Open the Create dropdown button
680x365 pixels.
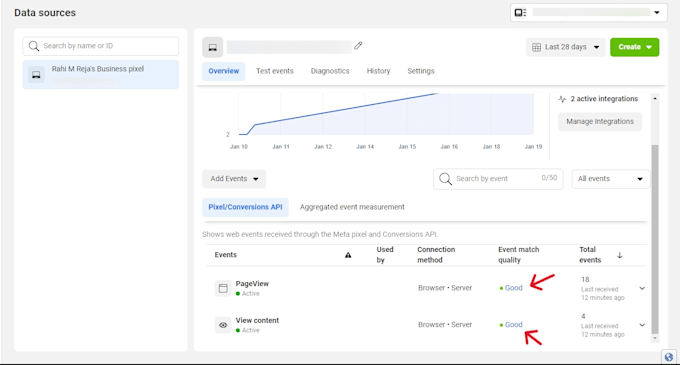click(634, 47)
